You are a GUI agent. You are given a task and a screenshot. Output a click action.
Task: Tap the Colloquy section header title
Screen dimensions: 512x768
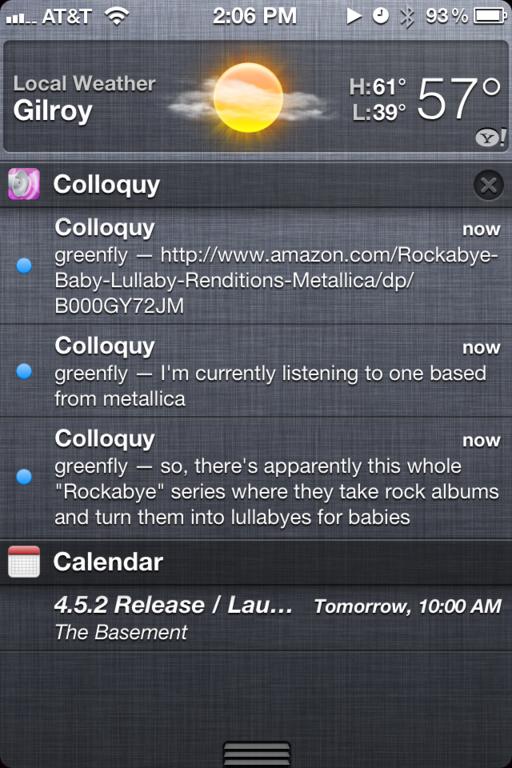point(106,185)
